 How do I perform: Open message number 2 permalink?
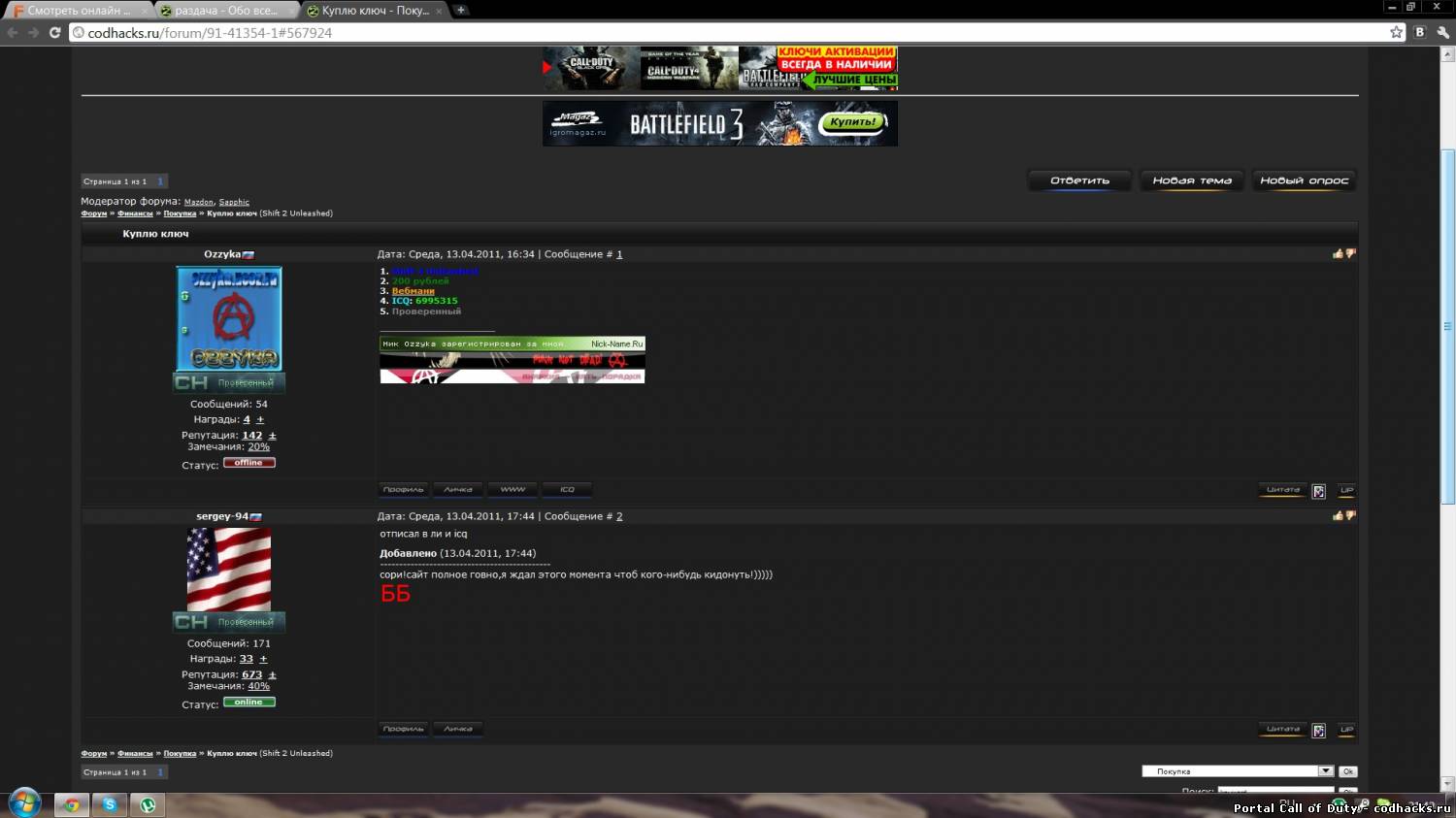tap(619, 516)
